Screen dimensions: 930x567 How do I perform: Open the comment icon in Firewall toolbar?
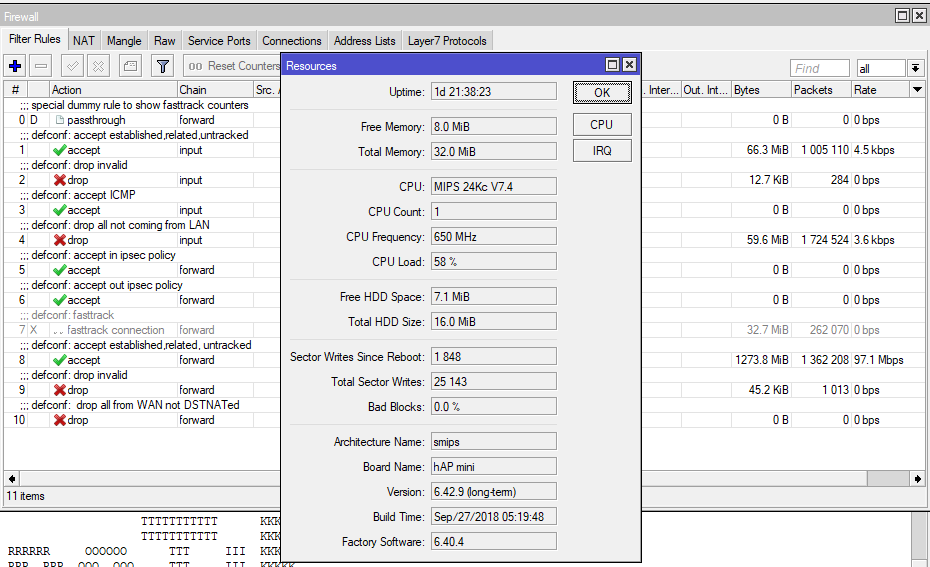(130, 66)
